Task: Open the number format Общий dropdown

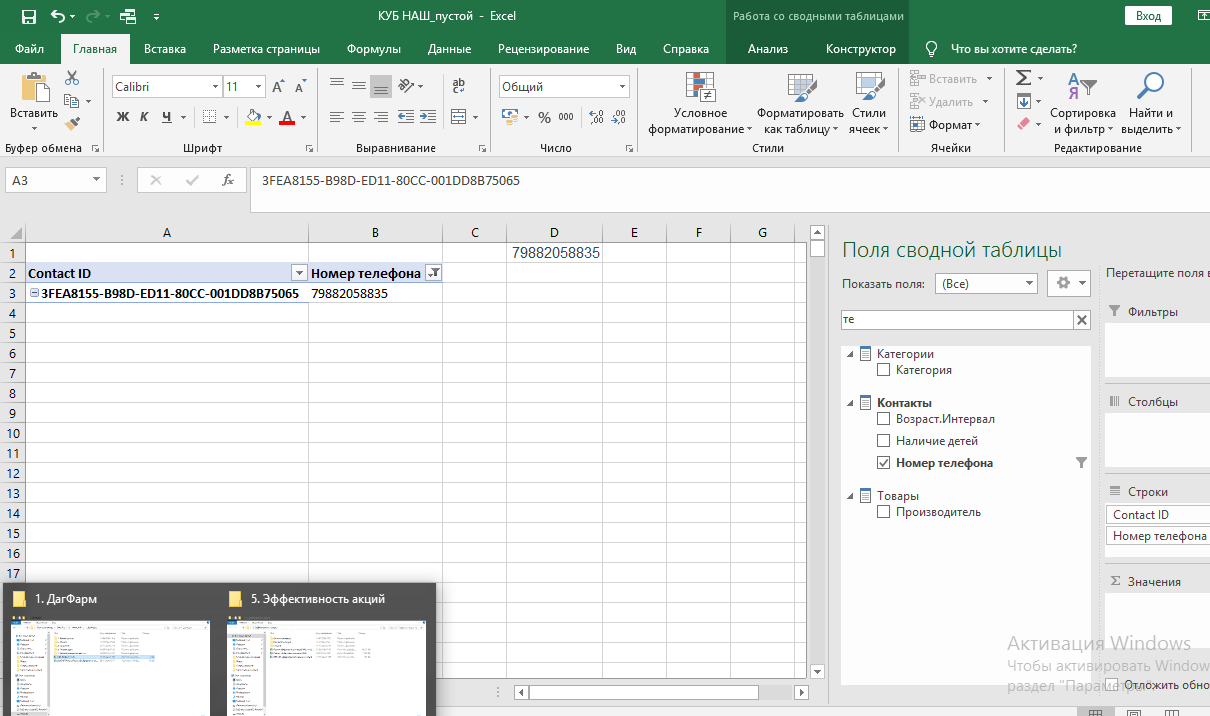Action: [623, 87]
